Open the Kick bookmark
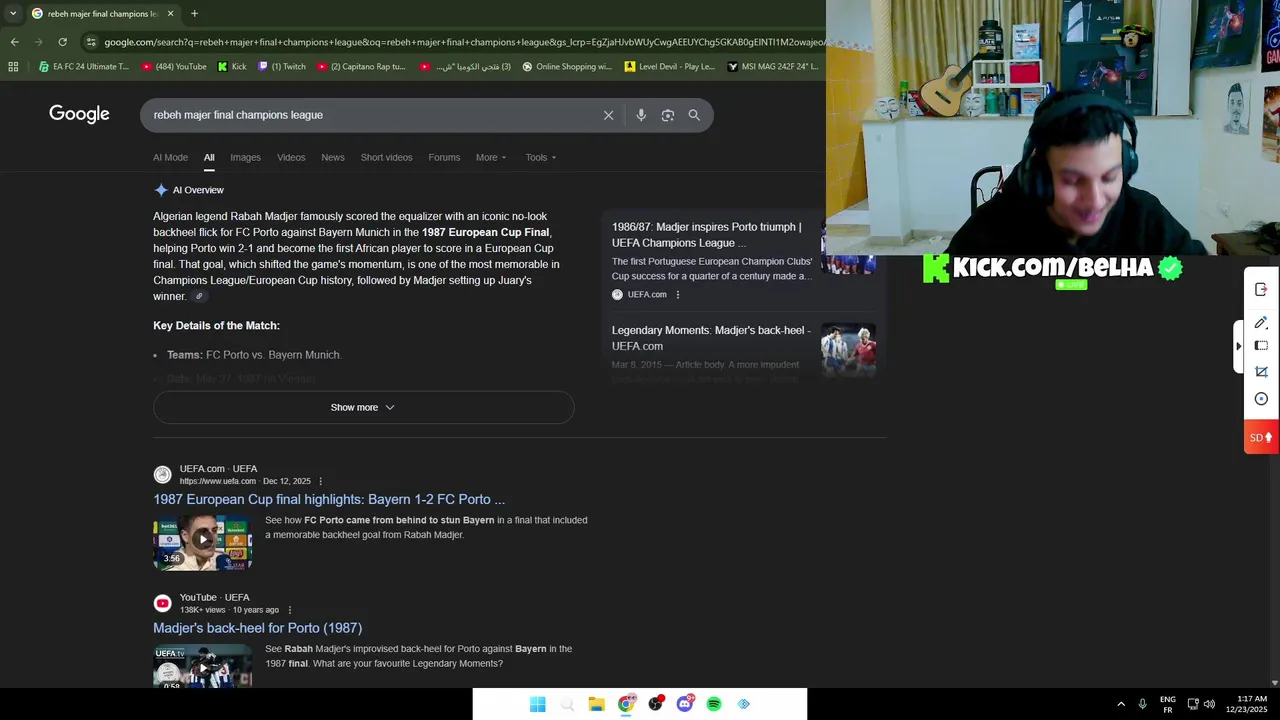The image size is (1280, 720). coord(232,67)
